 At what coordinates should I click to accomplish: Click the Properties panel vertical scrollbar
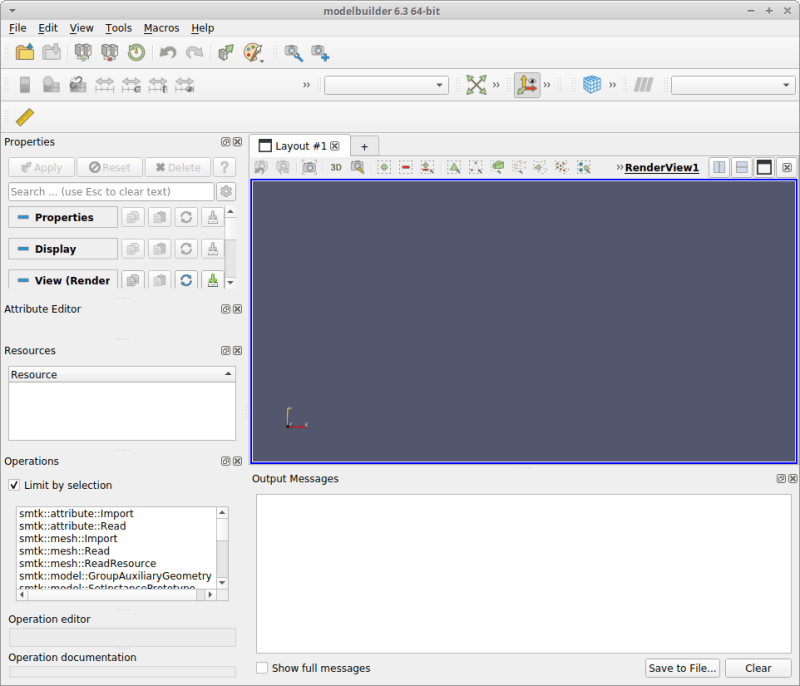click(x=231, y=247)
